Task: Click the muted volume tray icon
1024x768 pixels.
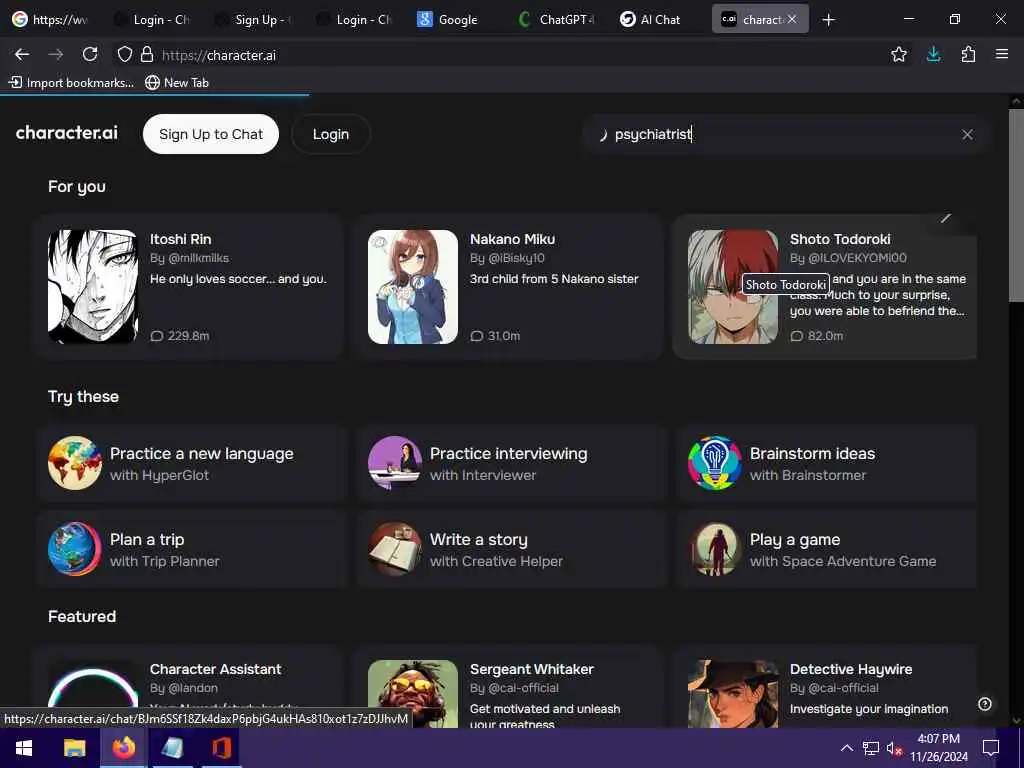Action: click(893, 748)
